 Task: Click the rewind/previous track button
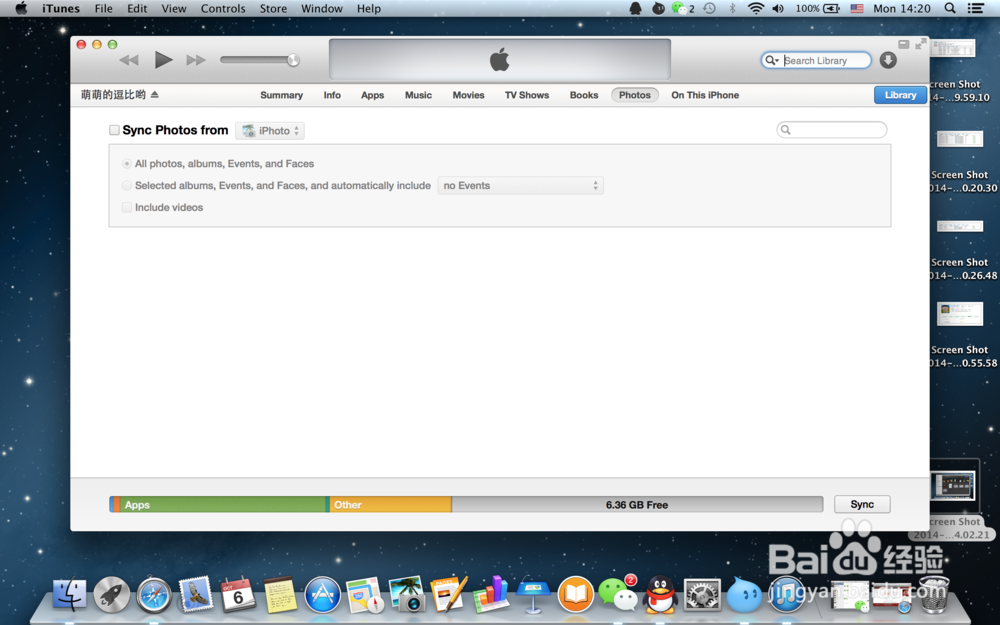129,60
